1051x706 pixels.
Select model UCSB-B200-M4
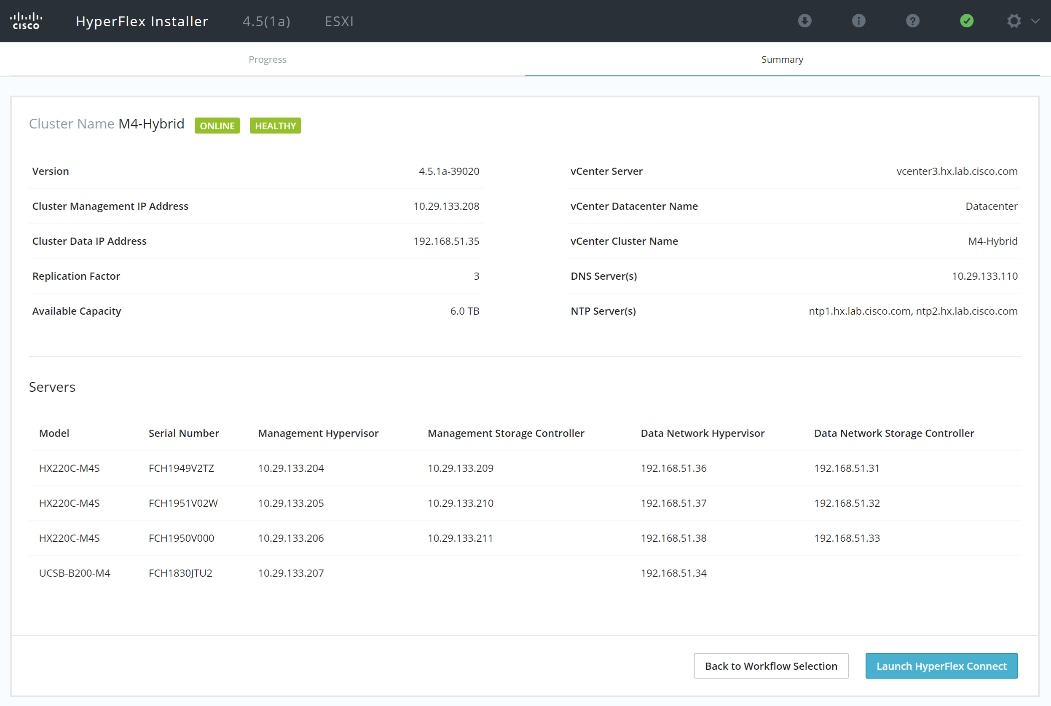pos(74,573)
